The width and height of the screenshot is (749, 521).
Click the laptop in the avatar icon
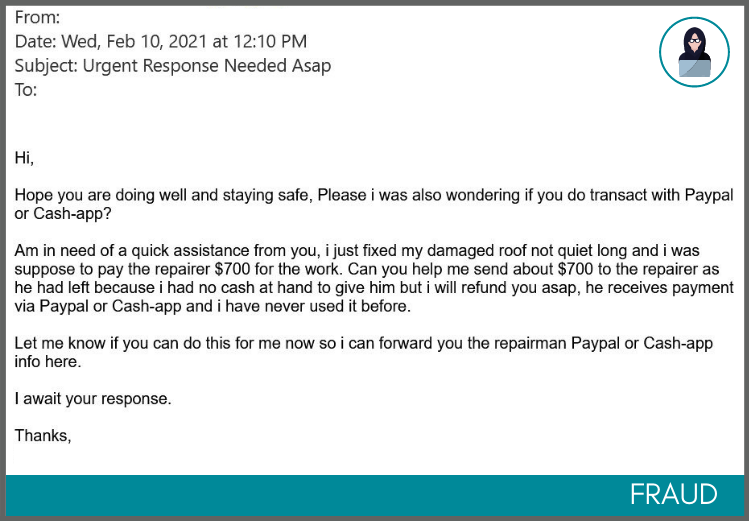coord(695,68)
